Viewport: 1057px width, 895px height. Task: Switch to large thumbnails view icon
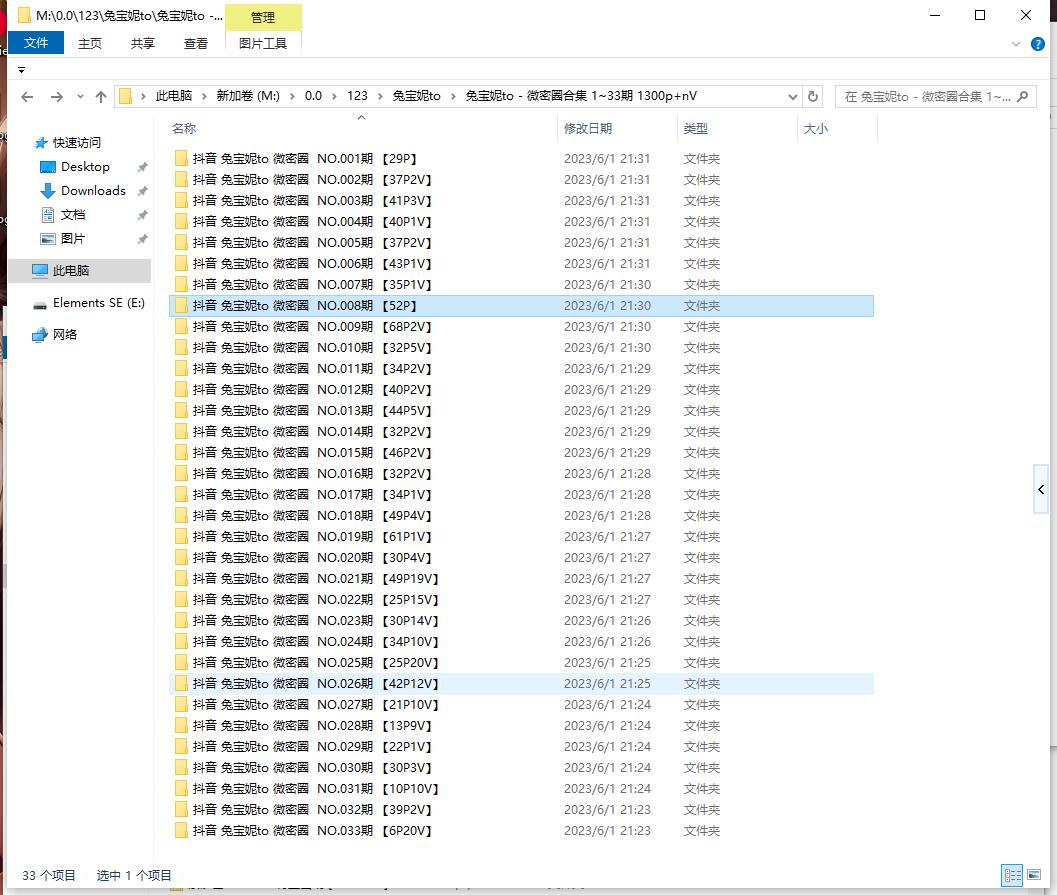click(x=1034, y=875)
